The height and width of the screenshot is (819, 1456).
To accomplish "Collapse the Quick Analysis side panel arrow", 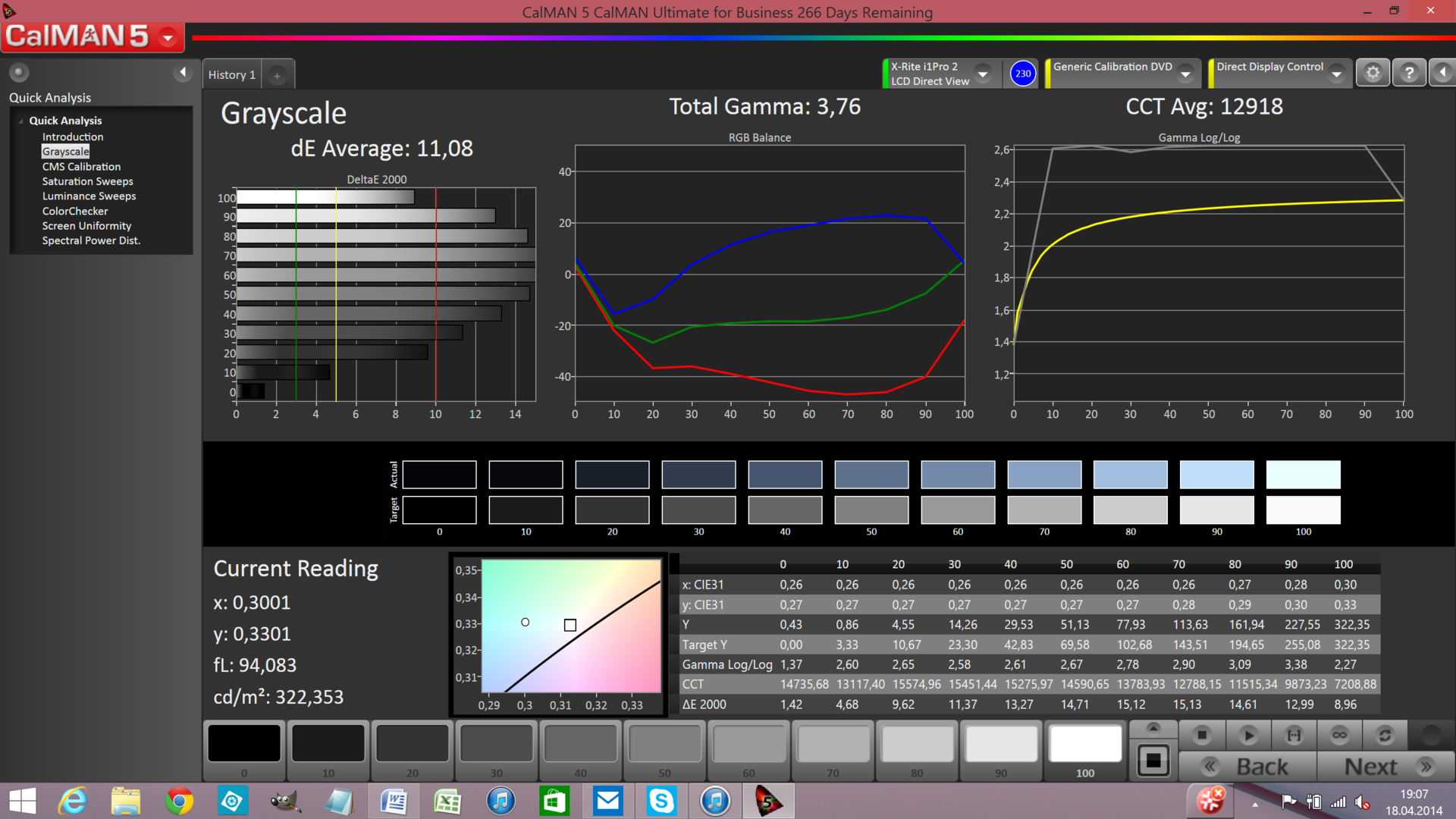I will pyautogui.click(x=183, y=72).
